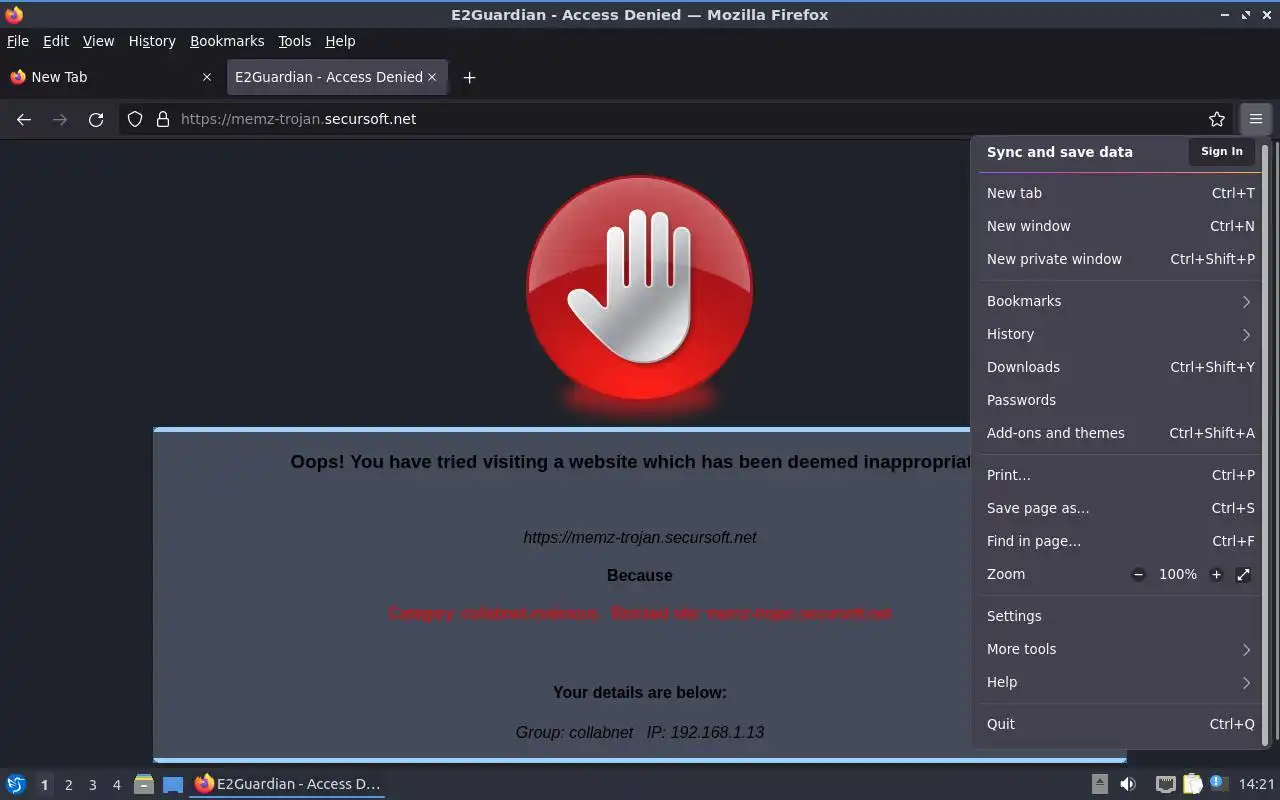This screenshot has width=1280, height=800.
Task: Open the History menu in the menu bar
Action: 152,41
